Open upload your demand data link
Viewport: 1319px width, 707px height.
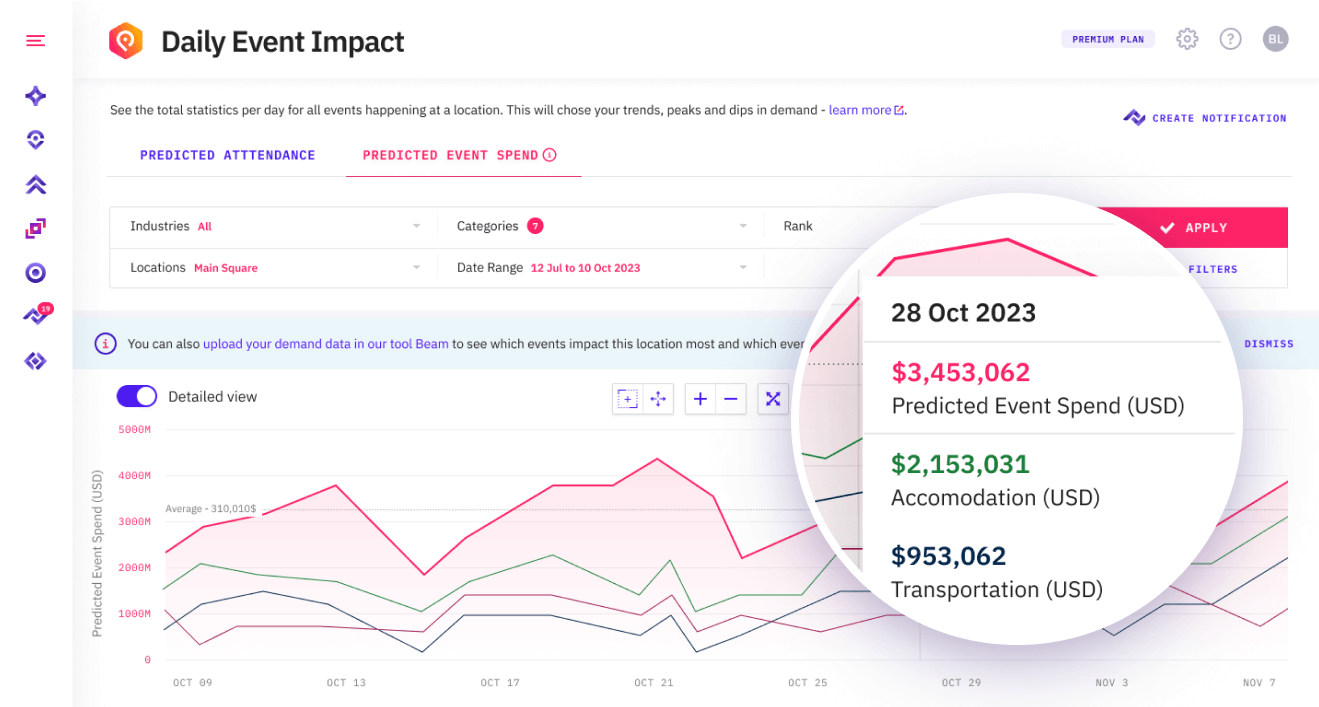pyautogui.click(x=325, y=344)
